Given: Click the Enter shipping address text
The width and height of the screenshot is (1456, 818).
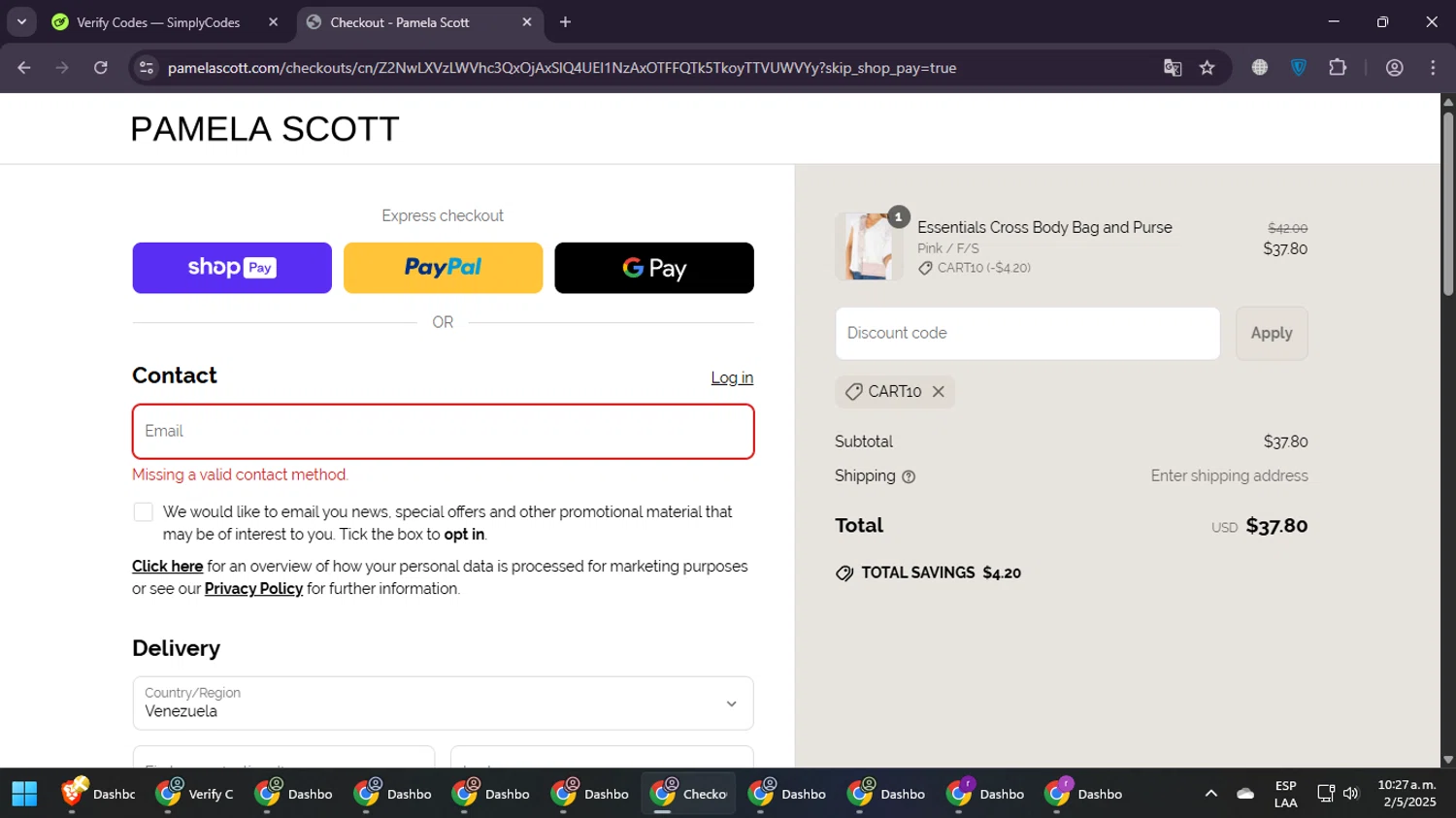Looking at the screenshot, I should pos(1229,476).
